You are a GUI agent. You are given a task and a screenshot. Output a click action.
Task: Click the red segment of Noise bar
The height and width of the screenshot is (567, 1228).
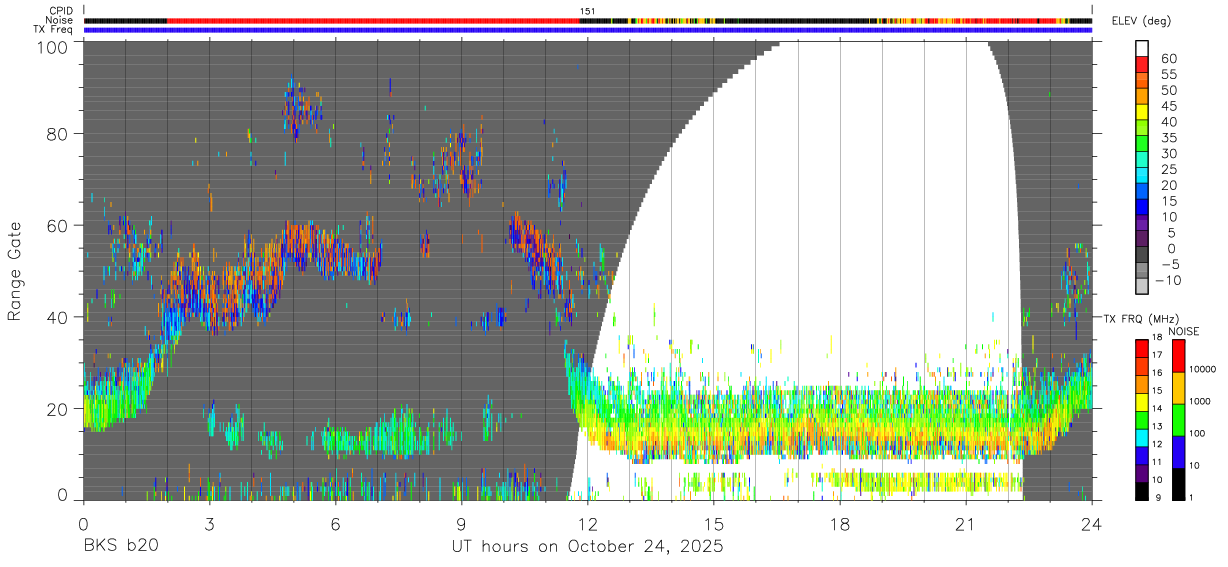point(374,20)
